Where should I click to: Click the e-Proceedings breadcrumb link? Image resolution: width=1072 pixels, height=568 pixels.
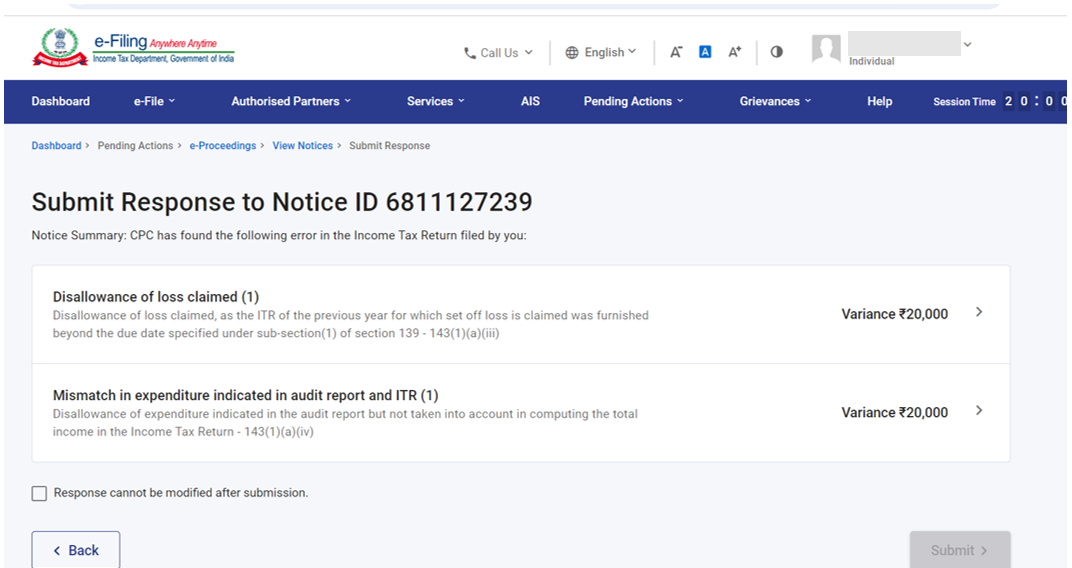click(x=222, y=146)
